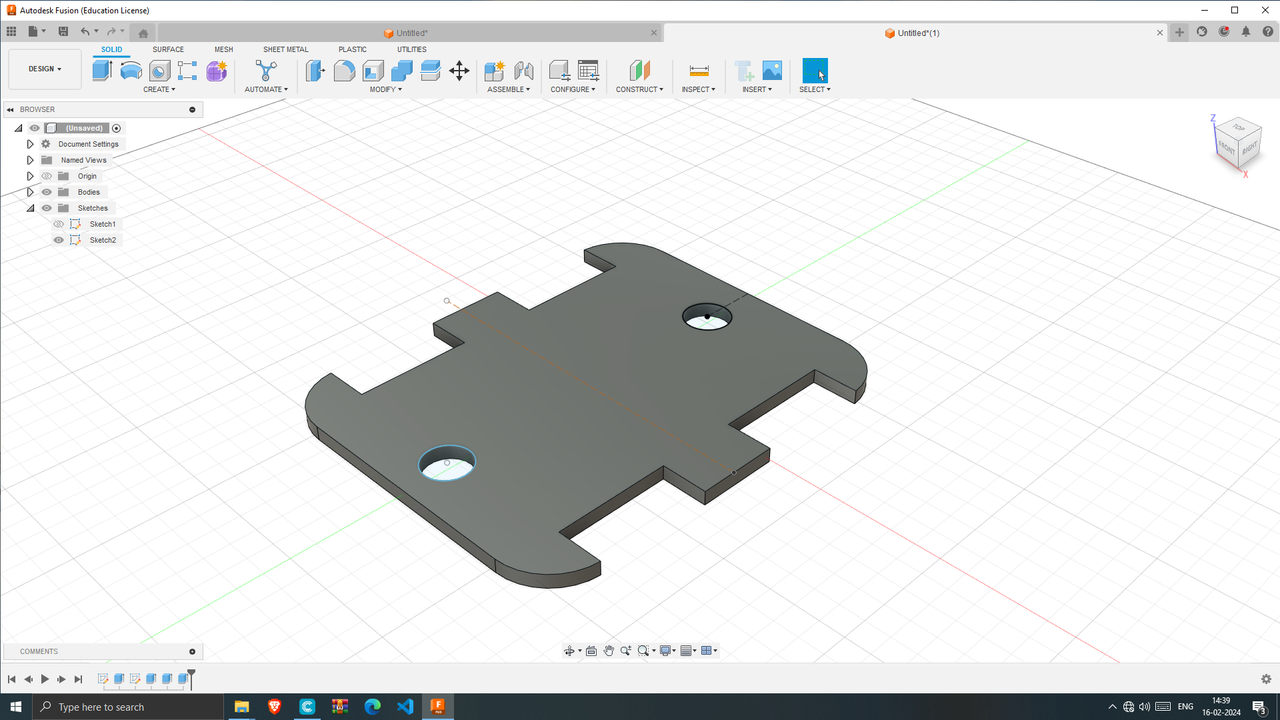Open the Data Panel grid icon
This screenshot has width=1280, height=720.
[x=11, y=32]
